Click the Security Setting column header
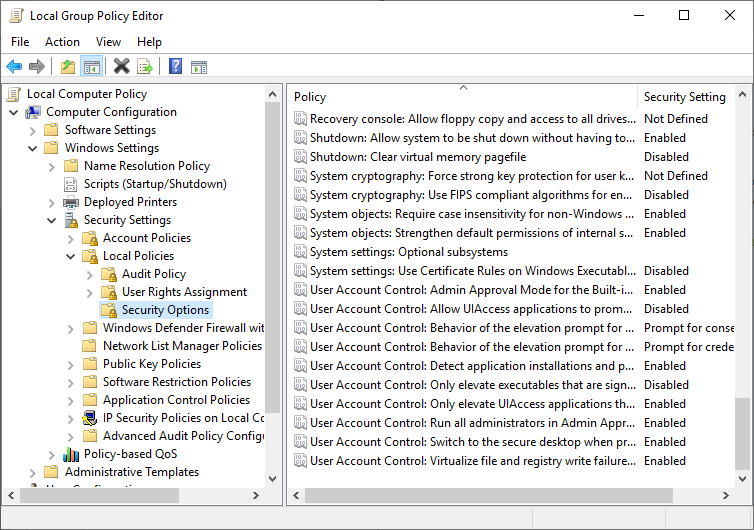 tap(685, 97)
